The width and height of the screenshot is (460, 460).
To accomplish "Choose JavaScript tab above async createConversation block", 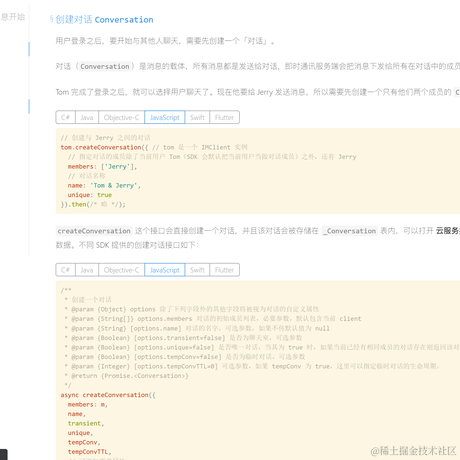I will [x=165, y=270].
